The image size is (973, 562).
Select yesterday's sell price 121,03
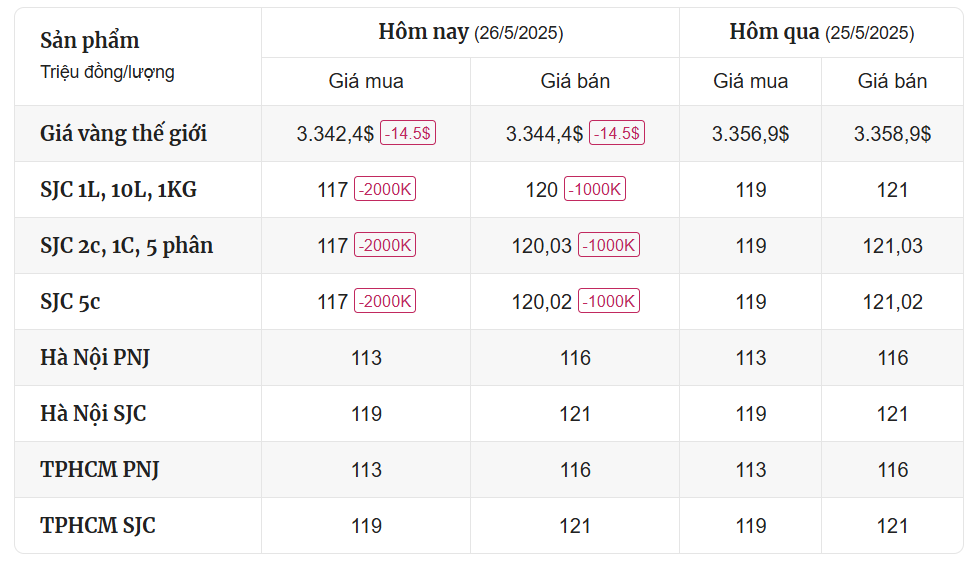[892, 246]
